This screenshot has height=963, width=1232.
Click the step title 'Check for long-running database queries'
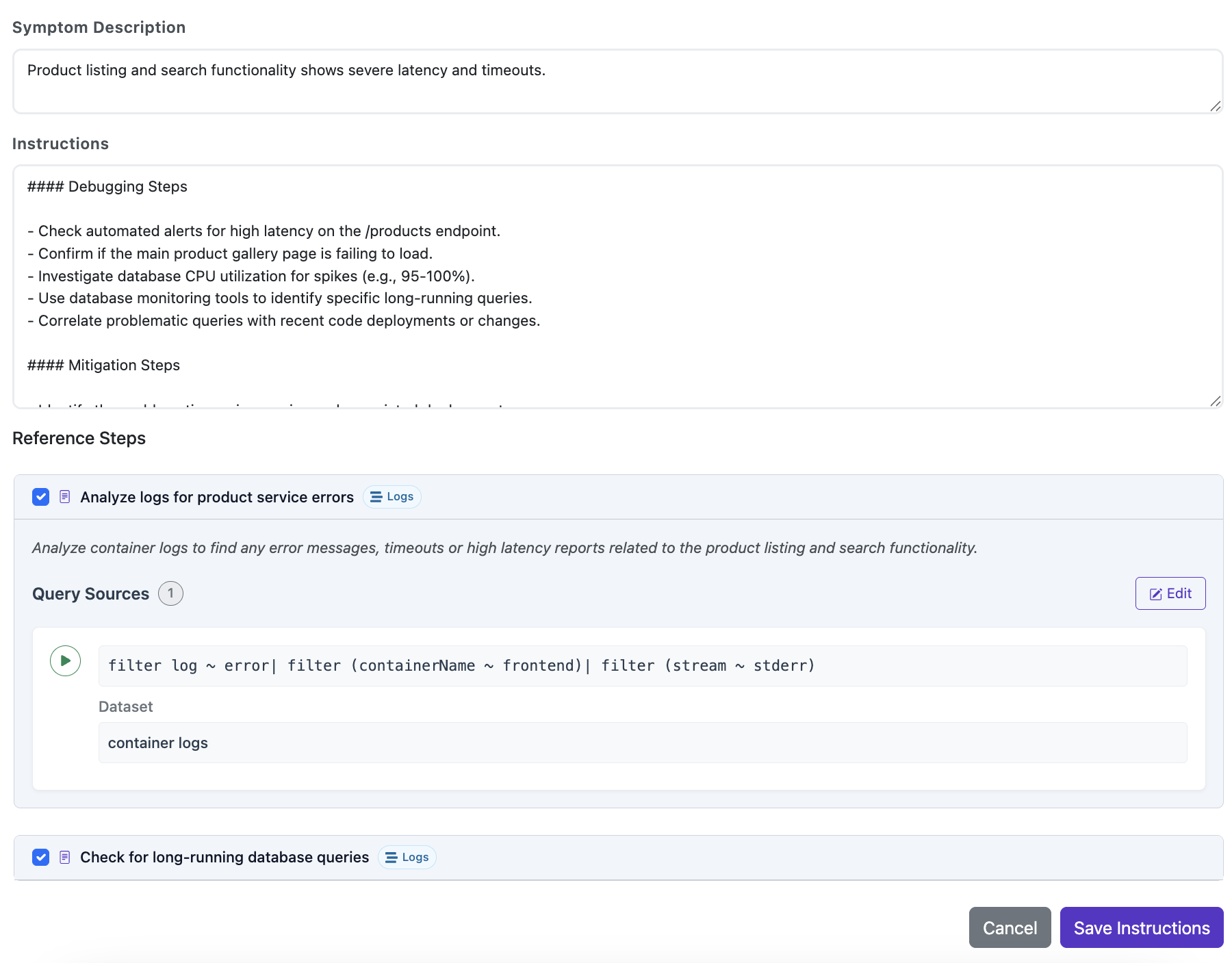tap(224, 857)
